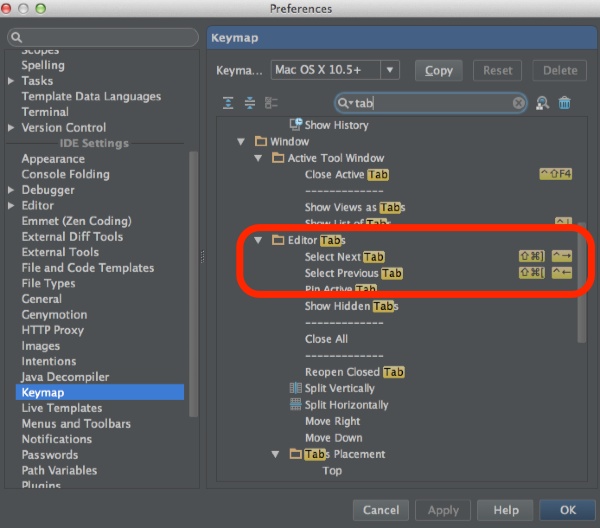
Task: Open the Appearance settings page
Action: (53, 159)
